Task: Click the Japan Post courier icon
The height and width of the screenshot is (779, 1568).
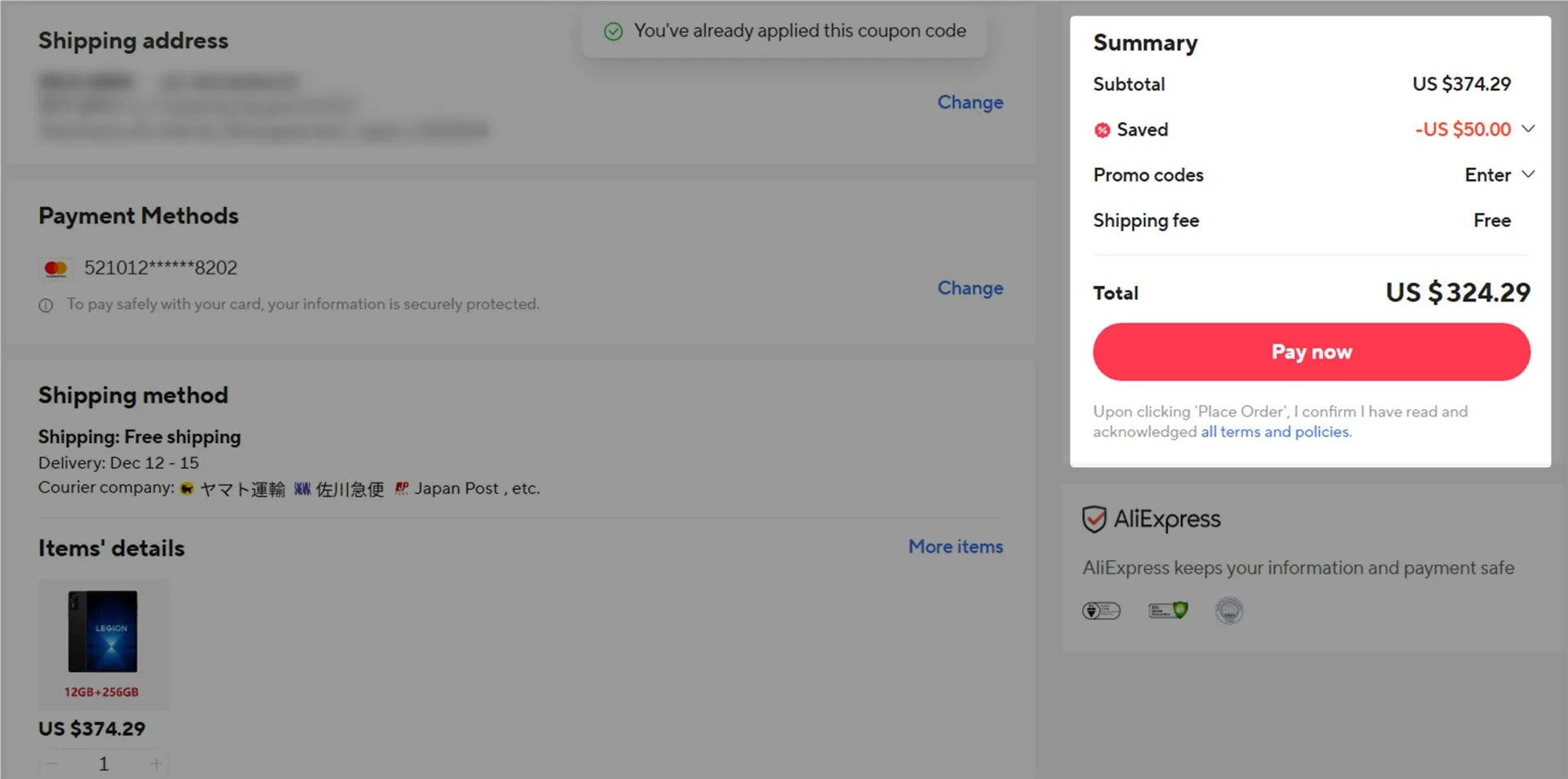Action: pos(401,488)
